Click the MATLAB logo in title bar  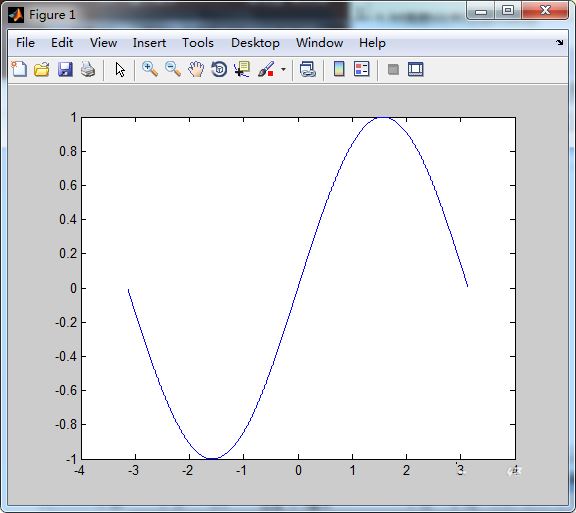[16, 15]
